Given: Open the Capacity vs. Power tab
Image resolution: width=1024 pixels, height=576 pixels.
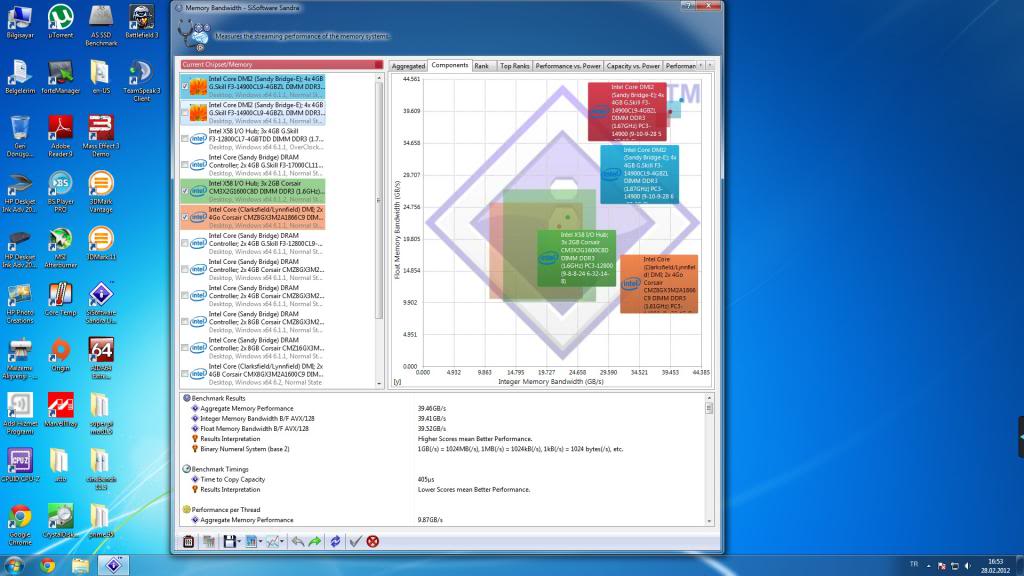Looking at the screenshot, I should coord(633,66).
